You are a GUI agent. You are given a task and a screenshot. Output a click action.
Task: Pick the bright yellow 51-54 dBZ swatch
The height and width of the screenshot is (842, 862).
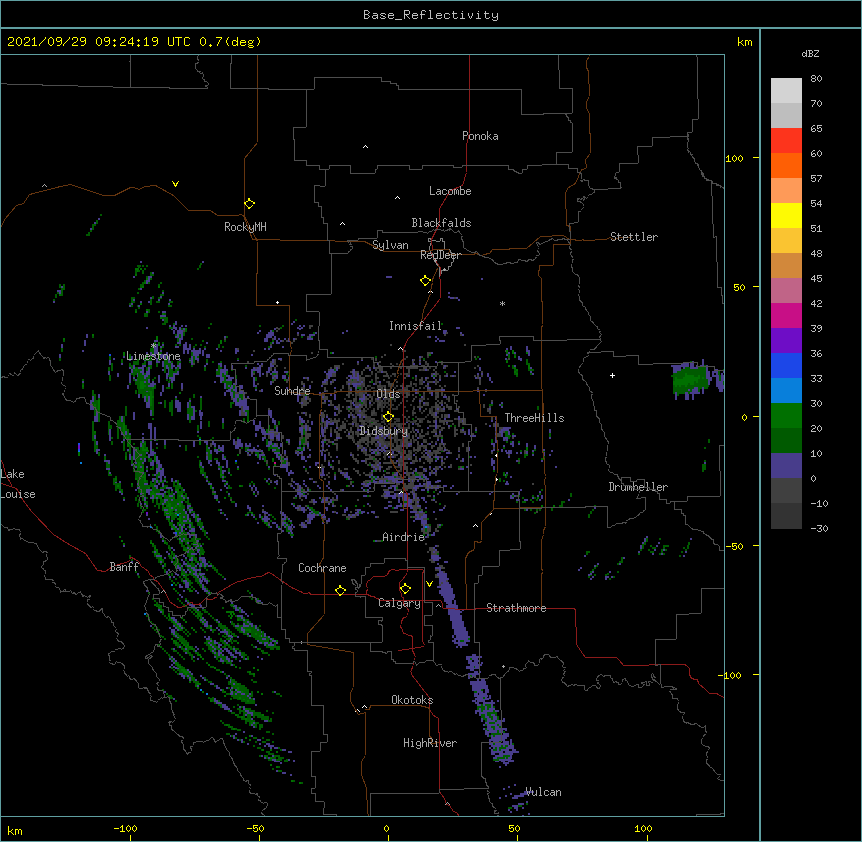[x=786, y=215]
